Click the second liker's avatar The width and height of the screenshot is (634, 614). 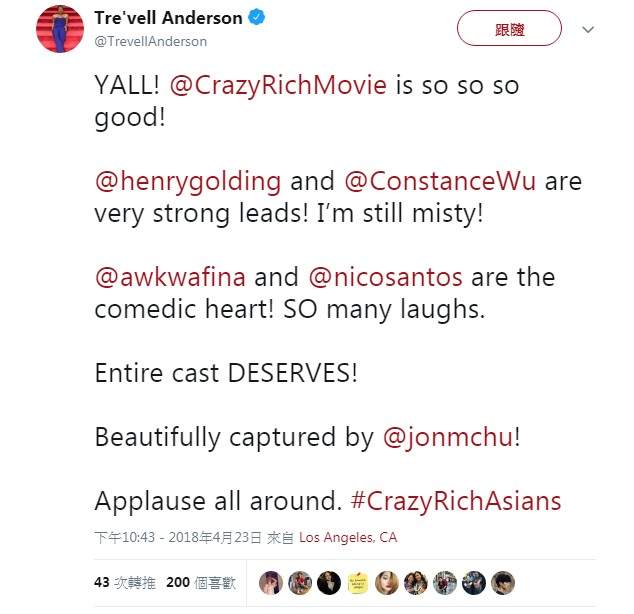click(x=298, y=582)
